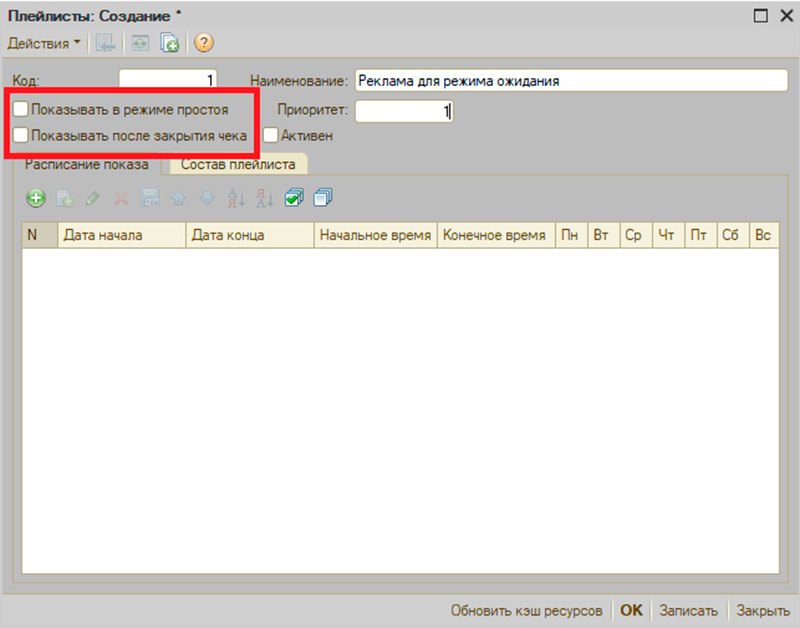The image size is (800, 628).
Task: Click the find-in-list icon in top toolbar
Action: 106,43
